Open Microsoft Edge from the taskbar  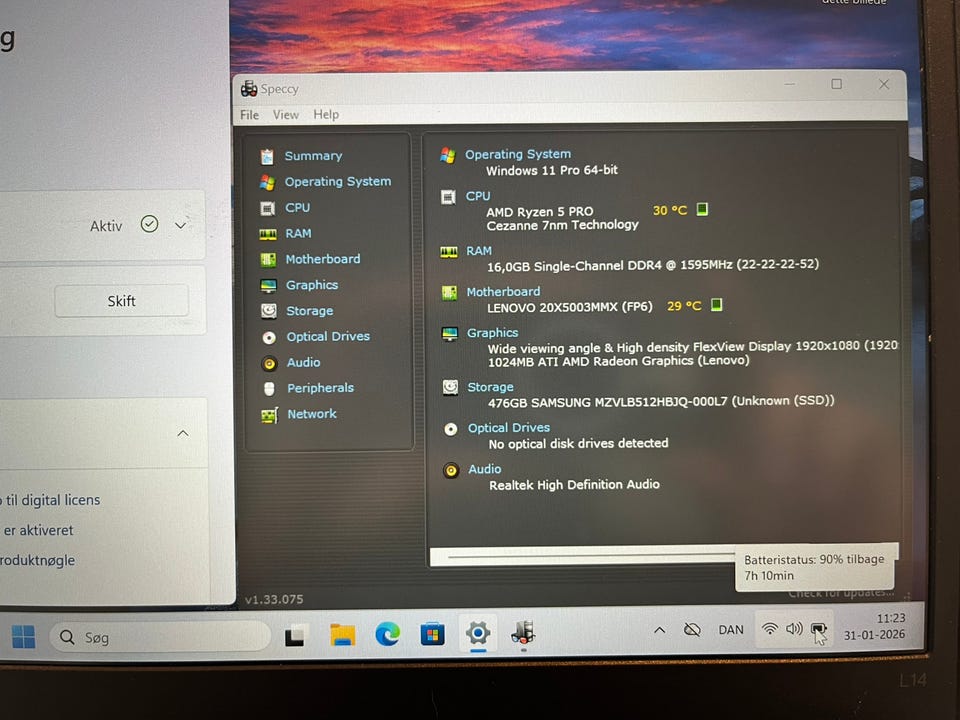[388, 634]
